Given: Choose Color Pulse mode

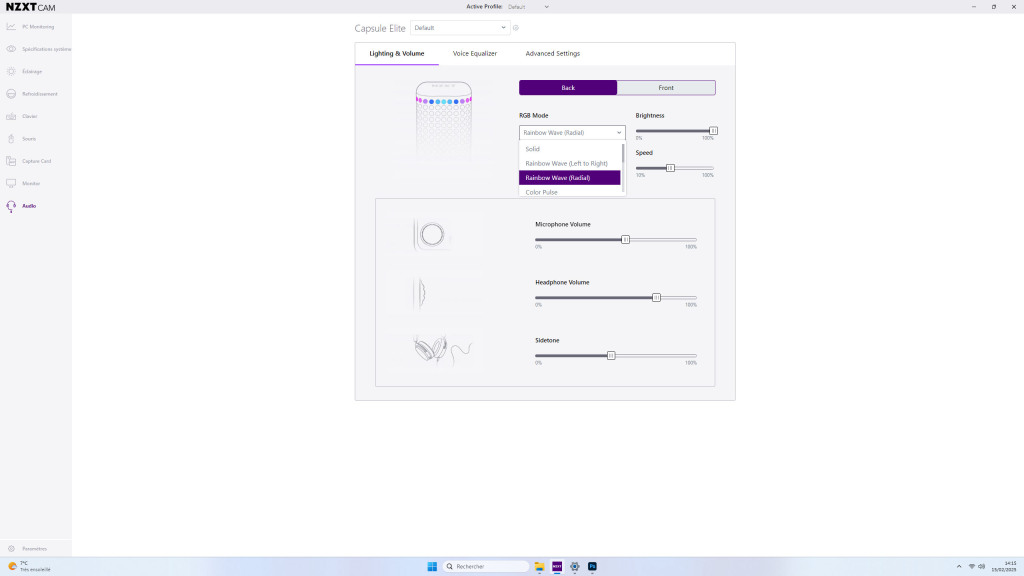Looking at the screenshot, I should pos(569,192).
